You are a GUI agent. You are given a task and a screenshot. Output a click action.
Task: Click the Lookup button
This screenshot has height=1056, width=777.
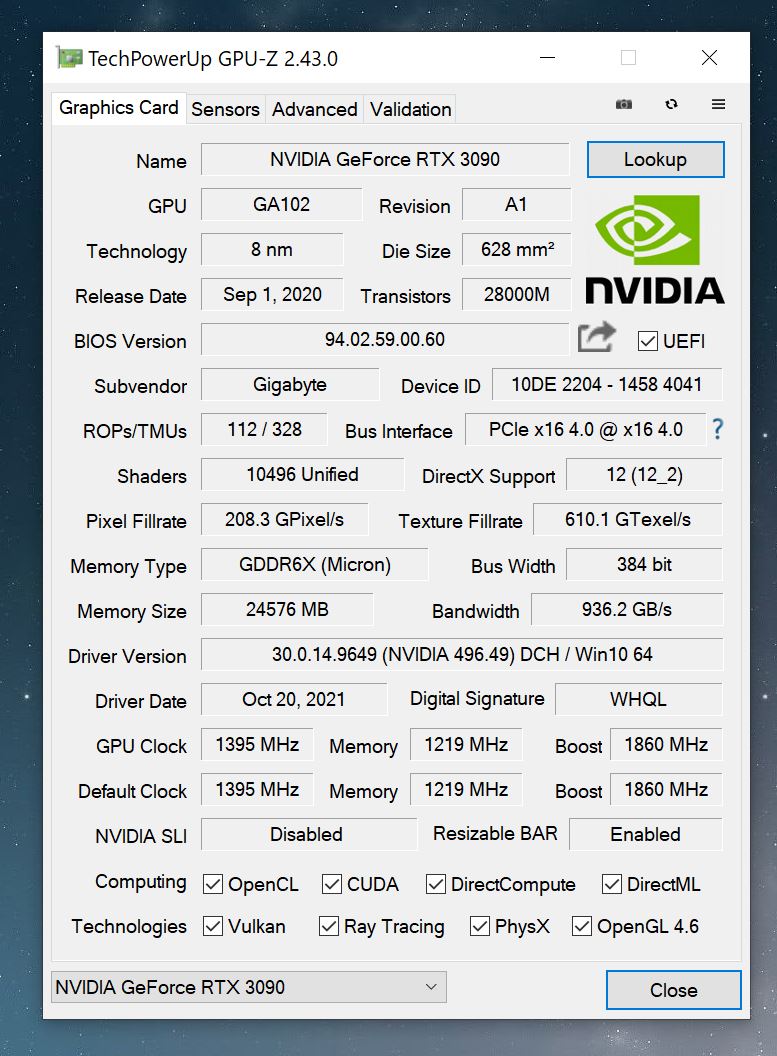click(655, 160)
